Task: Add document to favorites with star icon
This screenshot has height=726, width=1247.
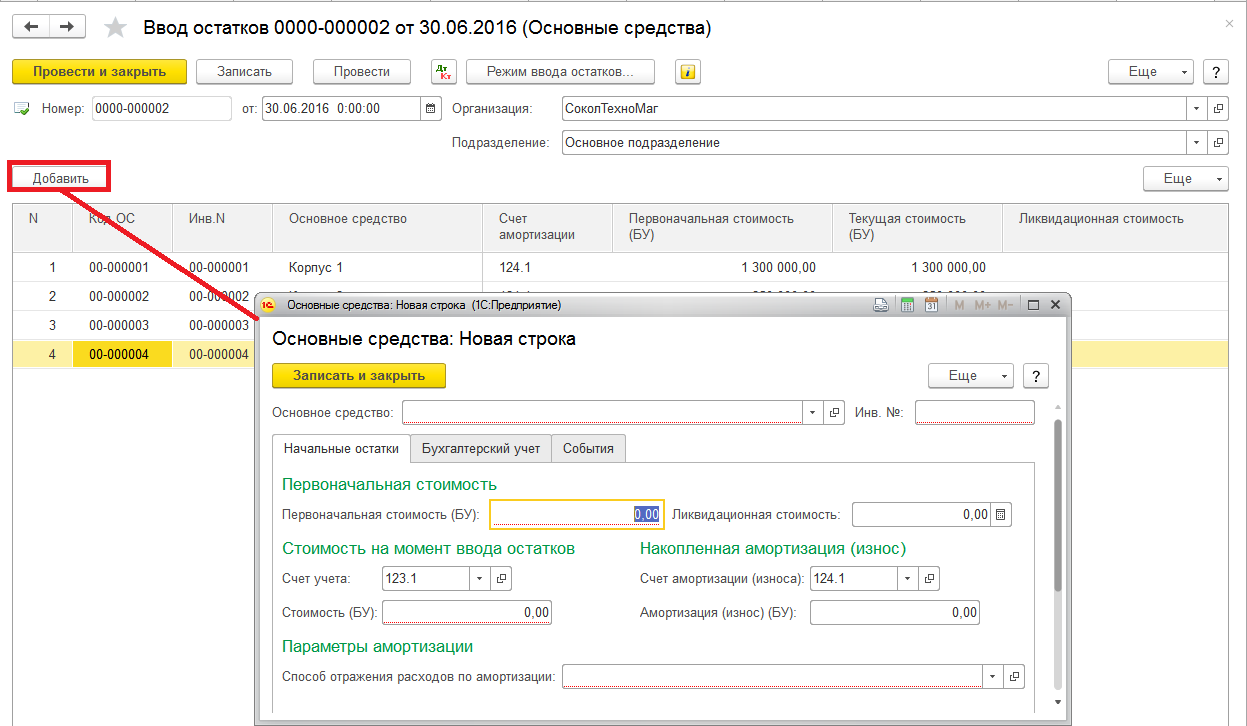Action: pyautogui.click(x=116, y=28)
